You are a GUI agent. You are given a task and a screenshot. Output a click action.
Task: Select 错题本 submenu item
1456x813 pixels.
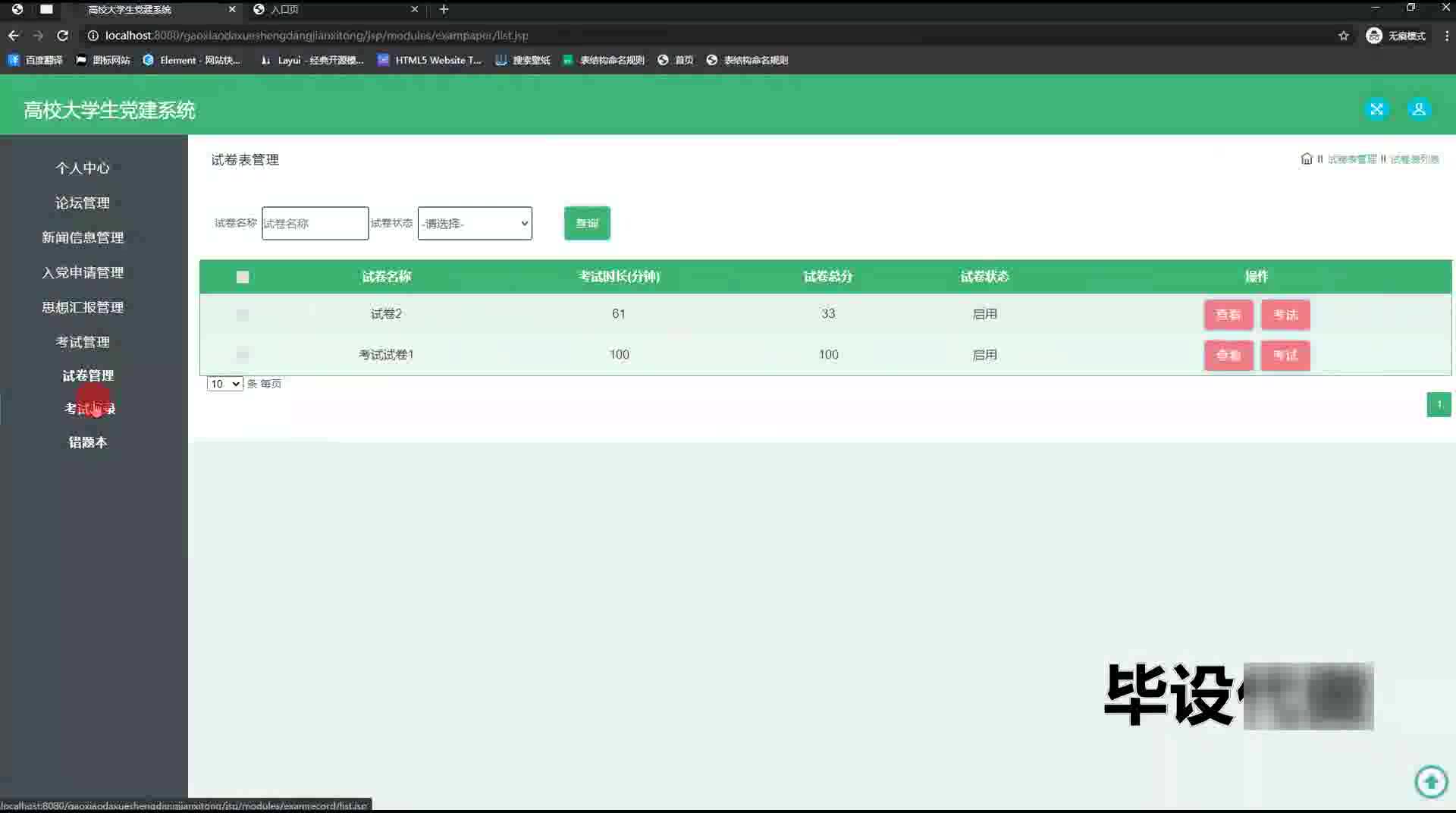coord(88,442)
